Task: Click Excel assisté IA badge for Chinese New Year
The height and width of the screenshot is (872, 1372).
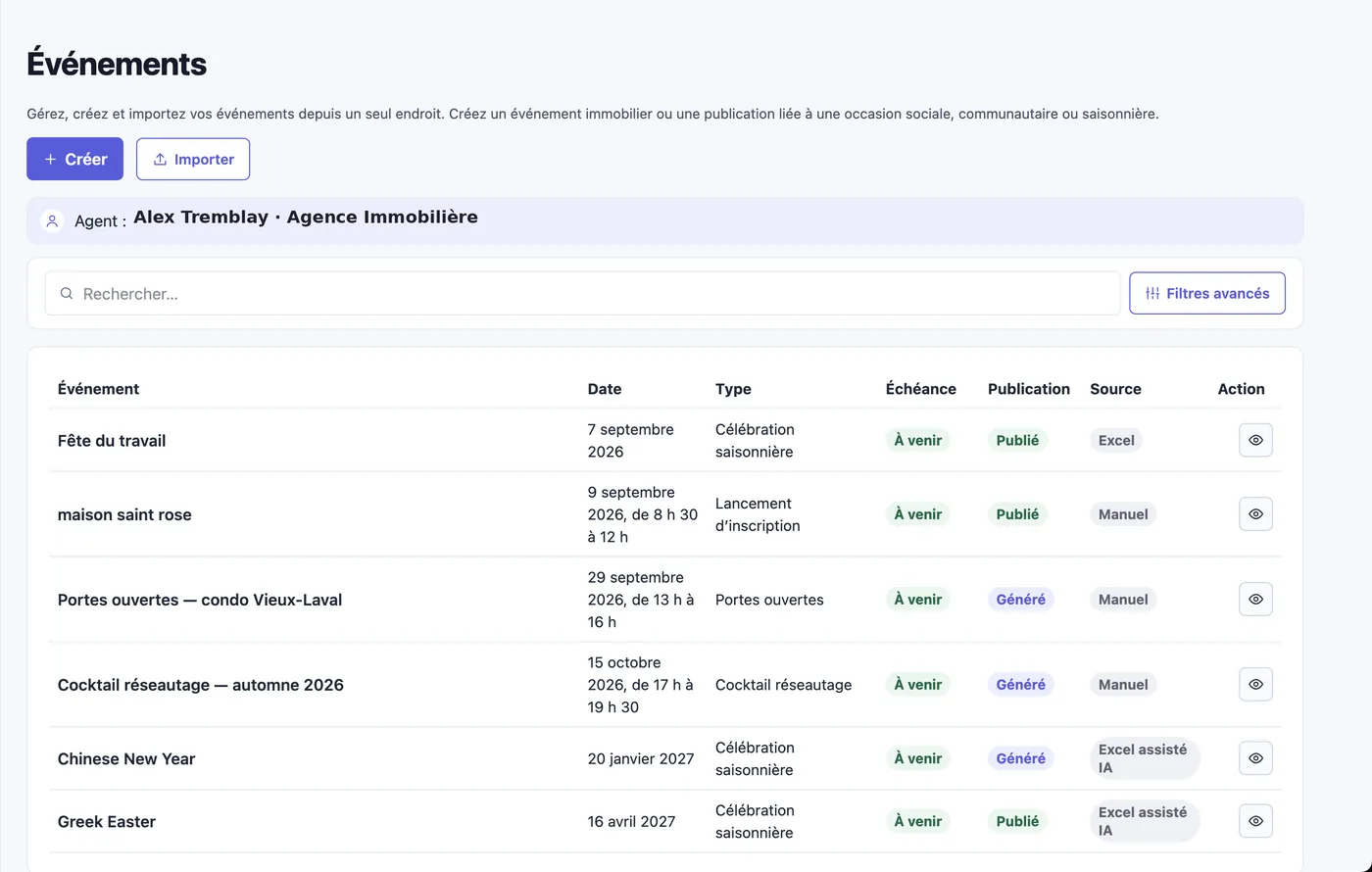Action: pyautogui.click(x=1145, y=758)
